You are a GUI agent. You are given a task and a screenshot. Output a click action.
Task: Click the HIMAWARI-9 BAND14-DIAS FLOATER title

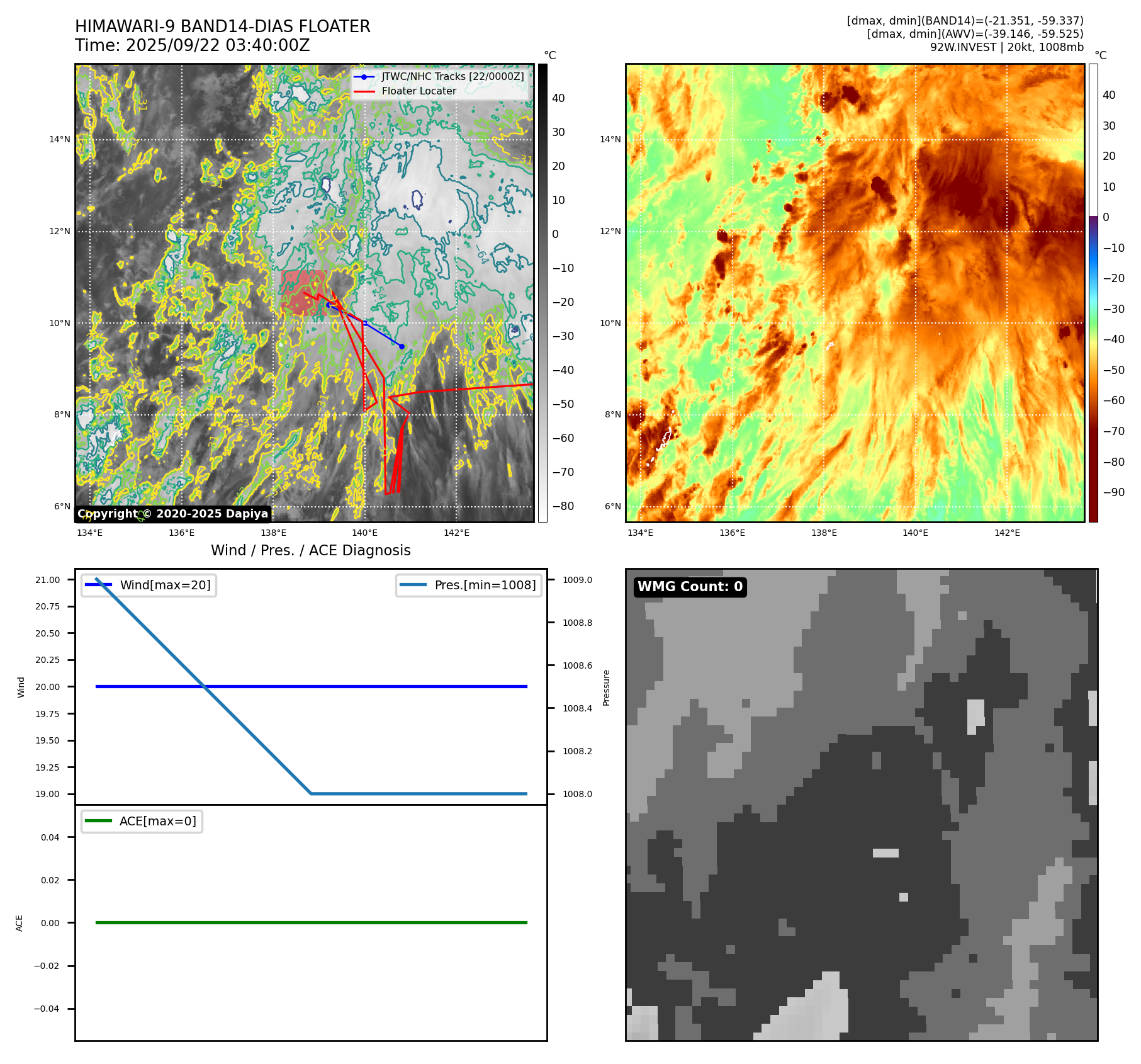coord(223,26)
